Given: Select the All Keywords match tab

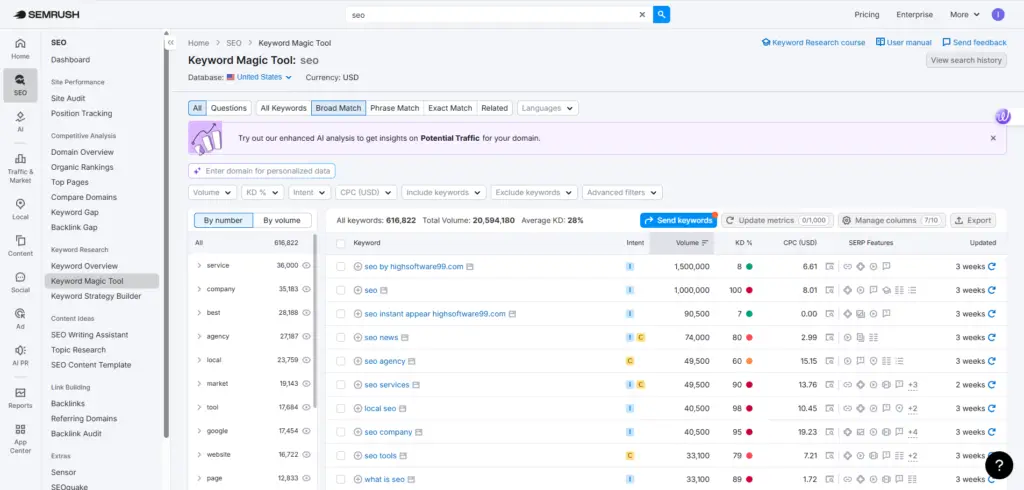Looking at the screenshot, I should pos(283,108).
